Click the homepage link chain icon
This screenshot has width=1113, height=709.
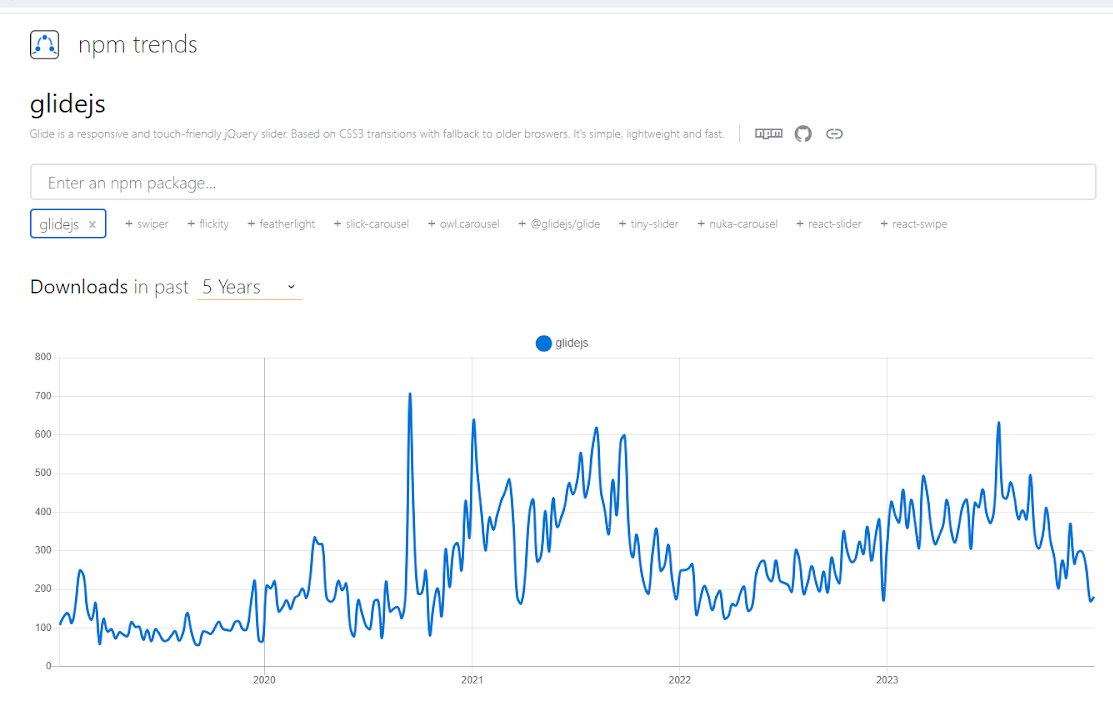834,133
